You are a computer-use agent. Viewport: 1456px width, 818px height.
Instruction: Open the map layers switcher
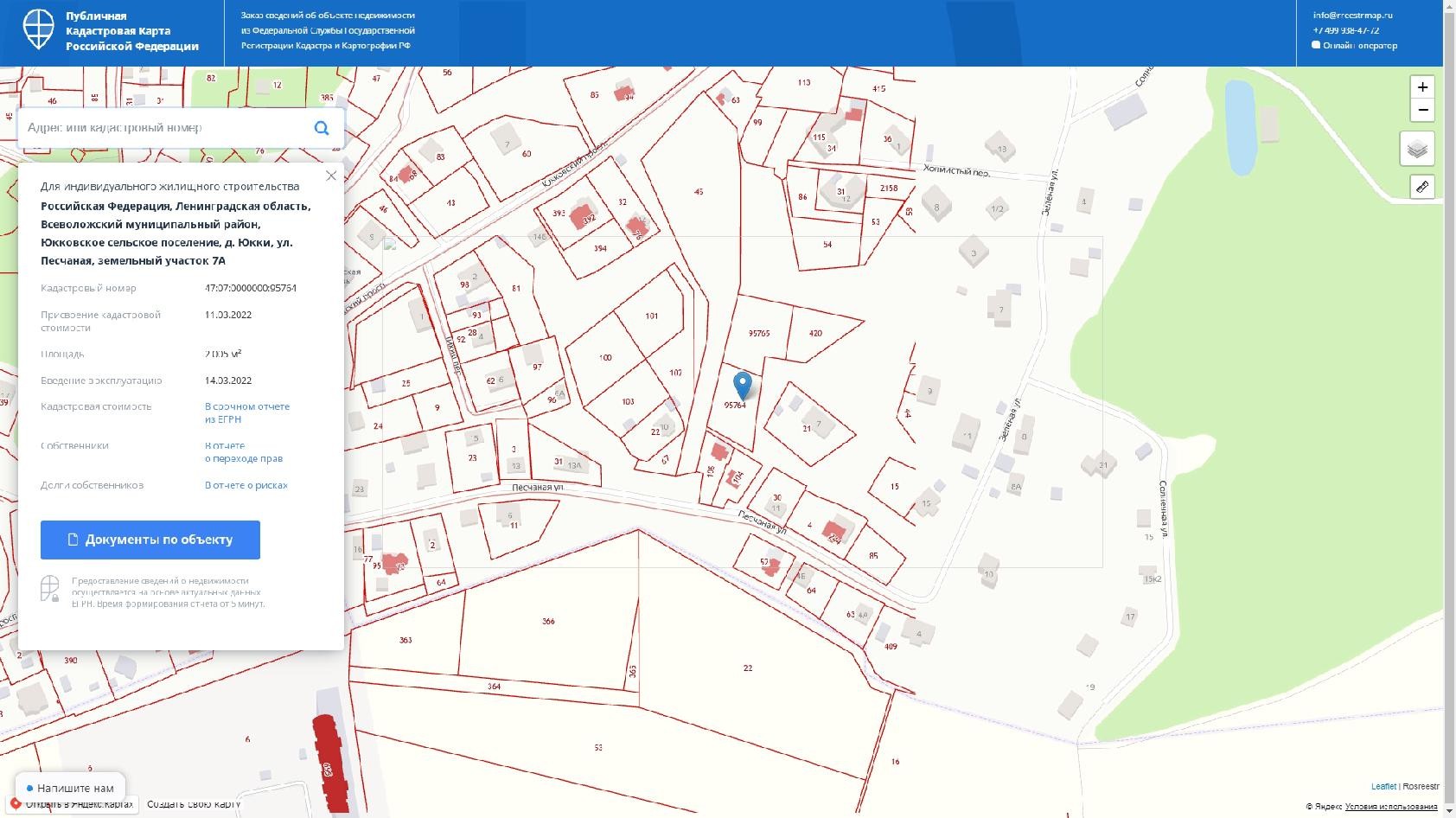[1416, 150]
